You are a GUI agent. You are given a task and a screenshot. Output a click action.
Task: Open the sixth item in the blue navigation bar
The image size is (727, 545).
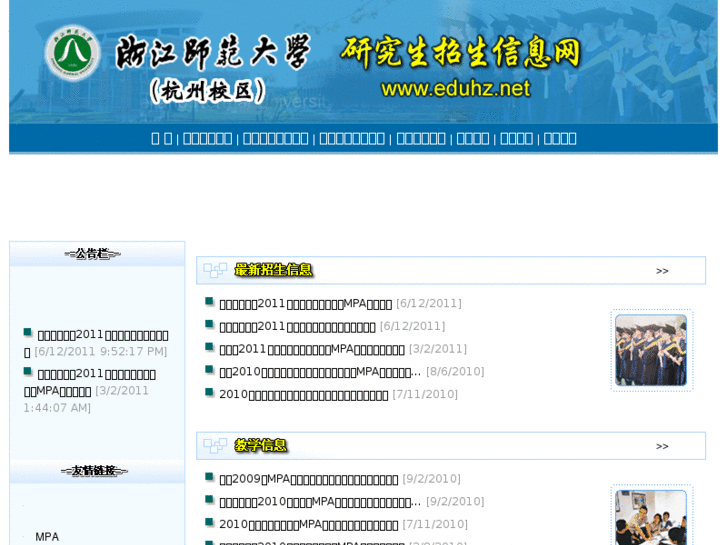pyautogui.click(x=472, y=138)
